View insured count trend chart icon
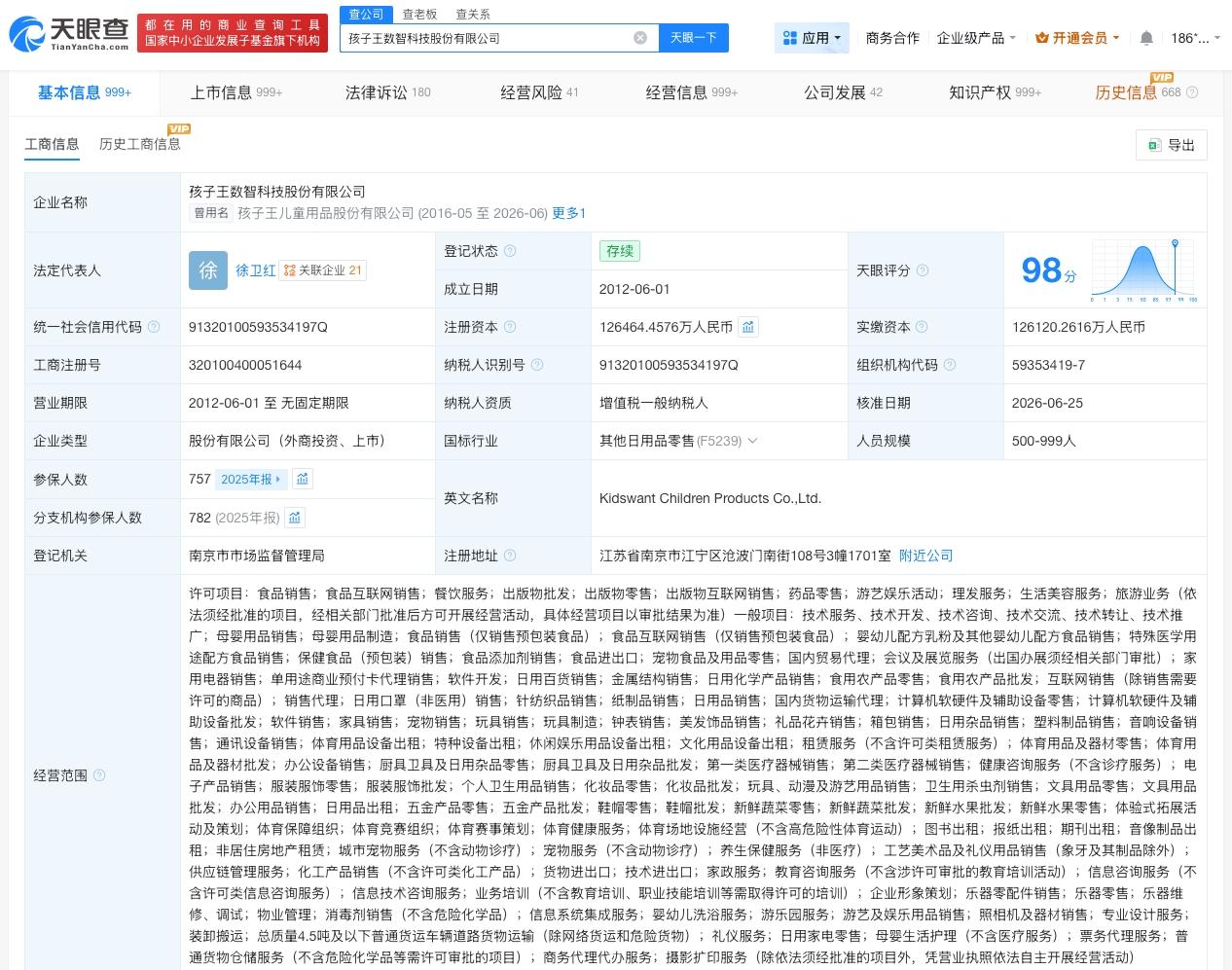 point(303,479)
